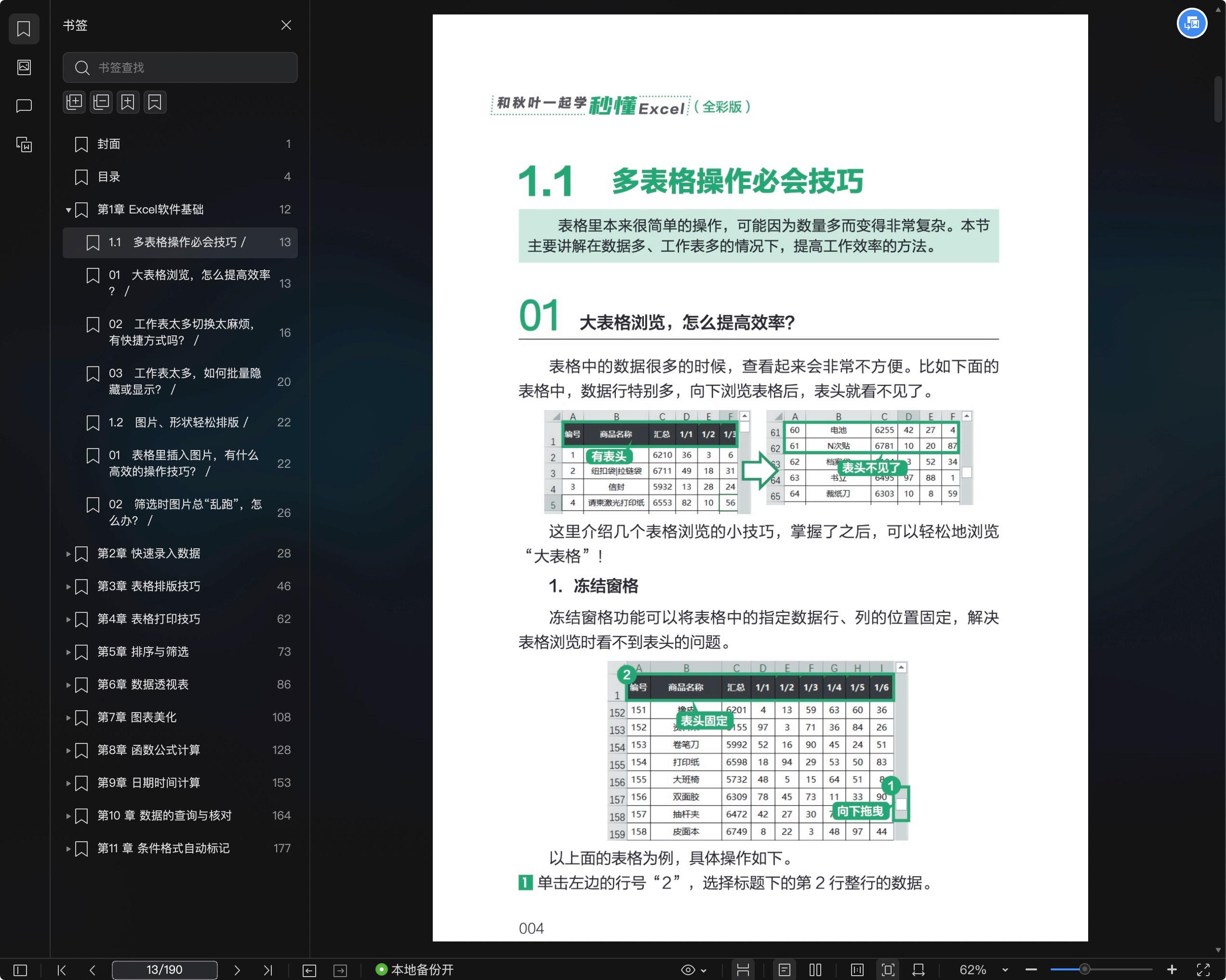Go to the first page
This screenshot has height=980, width=1226.
[61, 970]
